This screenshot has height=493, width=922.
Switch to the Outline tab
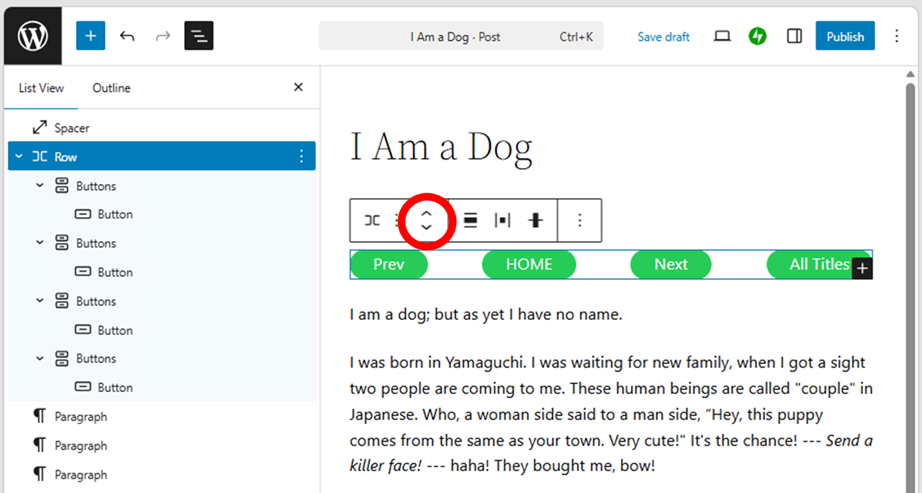(x=111, y=88)
